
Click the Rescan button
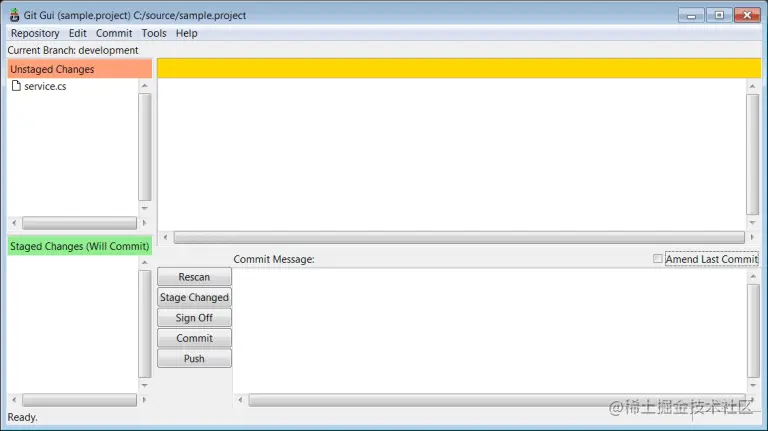coord(194,277)
